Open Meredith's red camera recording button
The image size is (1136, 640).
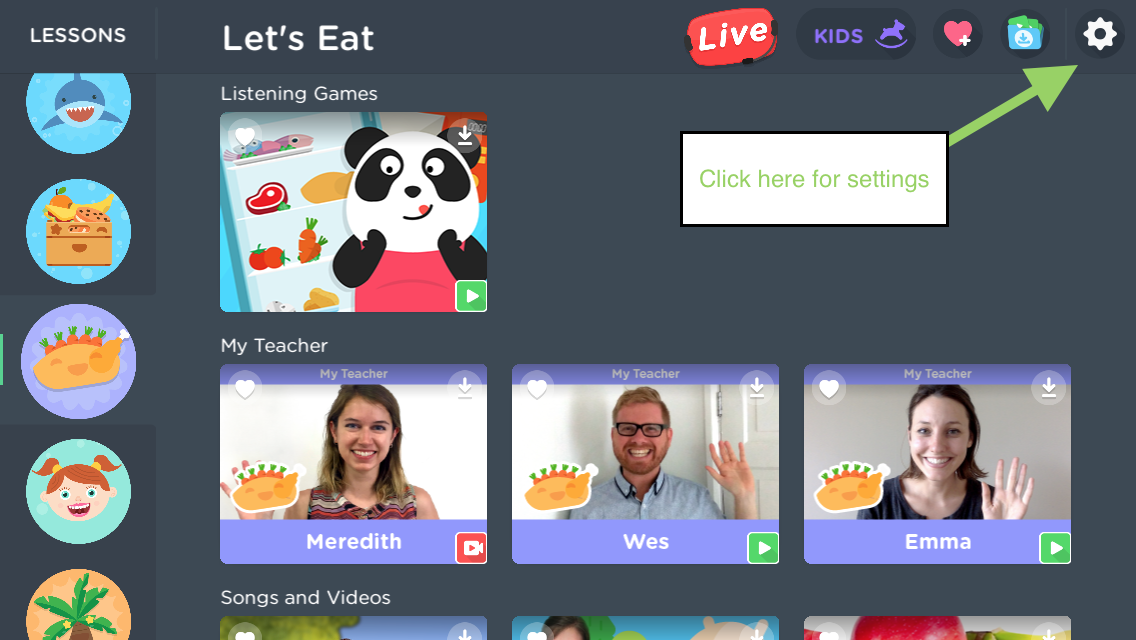coord(471,548)
